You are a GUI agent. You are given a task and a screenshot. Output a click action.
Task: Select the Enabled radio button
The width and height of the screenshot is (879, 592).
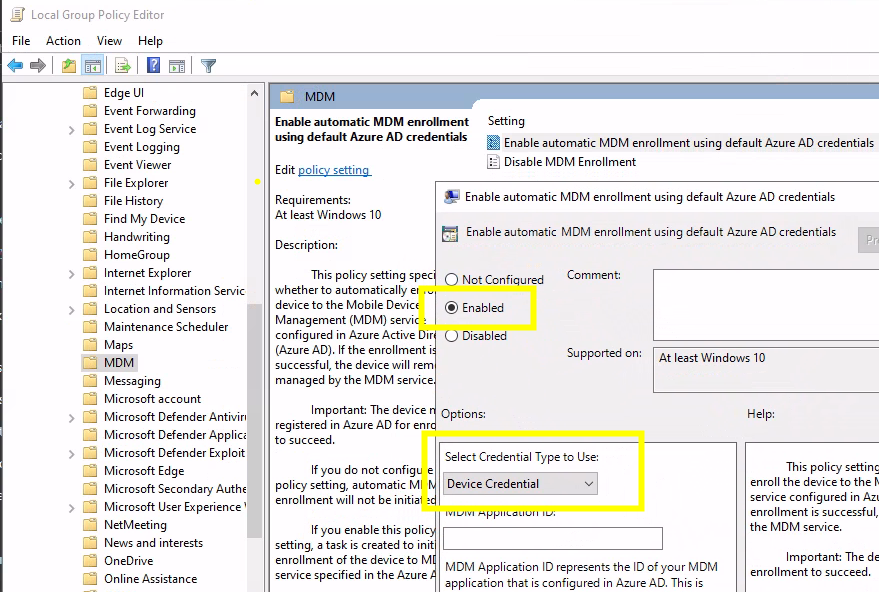coord(451,307)
